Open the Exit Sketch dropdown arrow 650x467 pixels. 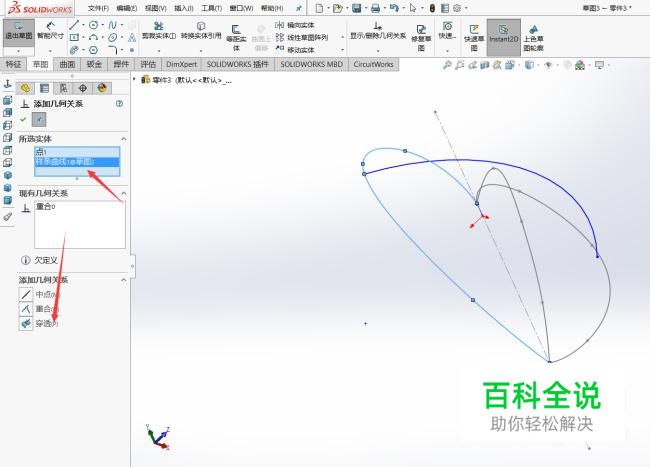(x=18, y=51)
